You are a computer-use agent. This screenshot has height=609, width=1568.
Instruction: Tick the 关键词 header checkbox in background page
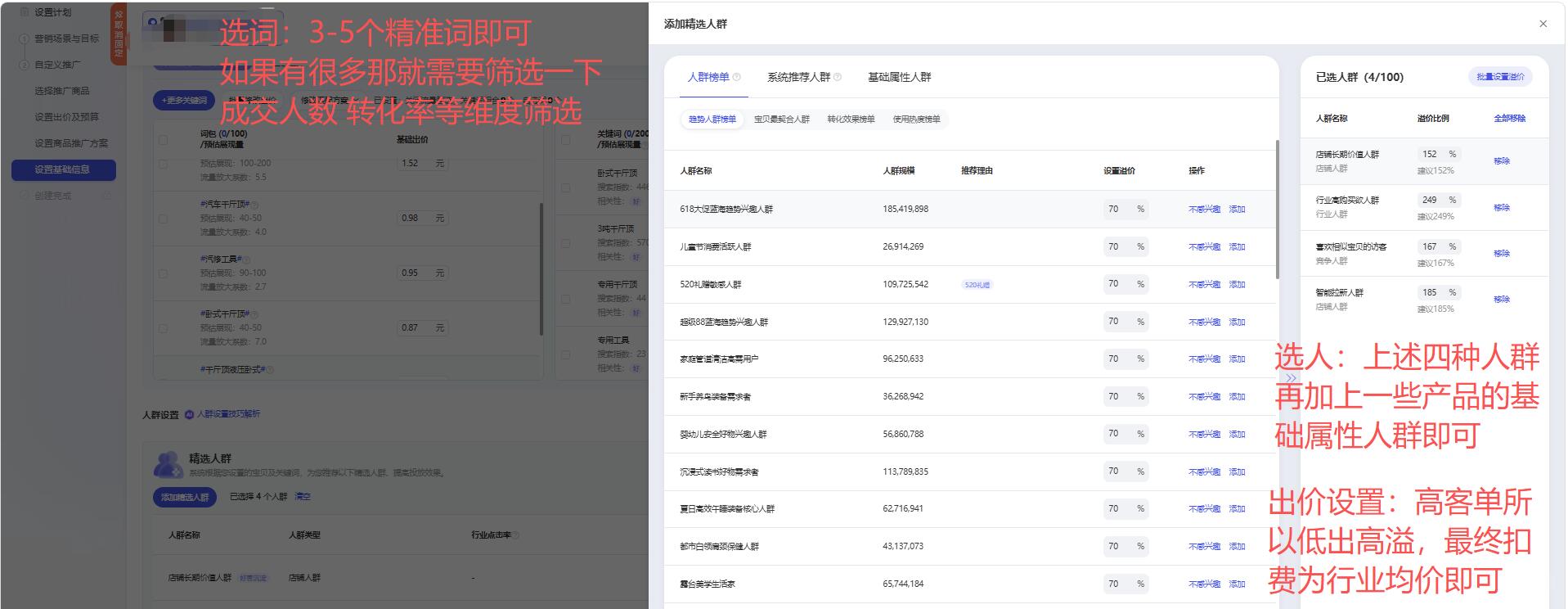[x=565, y=140]
